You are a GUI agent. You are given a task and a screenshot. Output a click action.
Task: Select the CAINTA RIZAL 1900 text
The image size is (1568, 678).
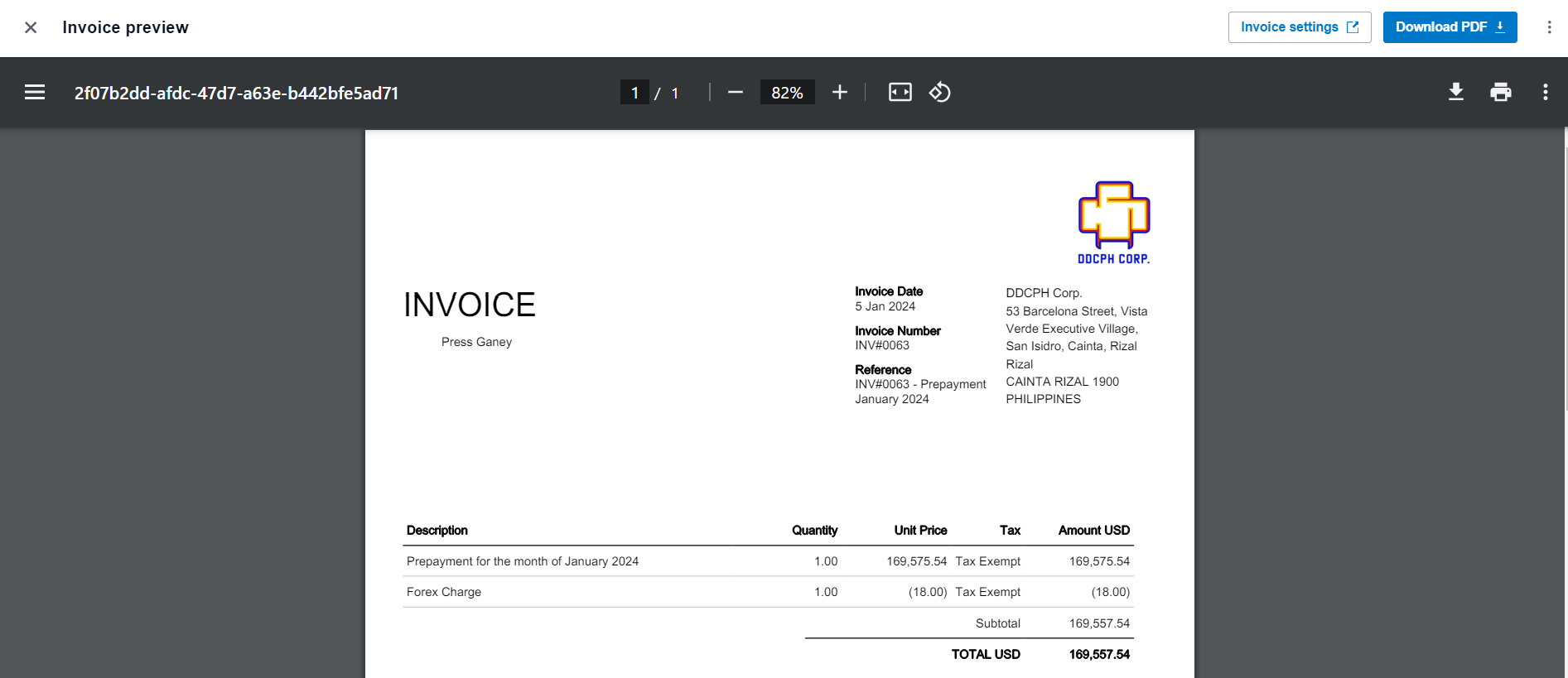tap(1063, 382)
